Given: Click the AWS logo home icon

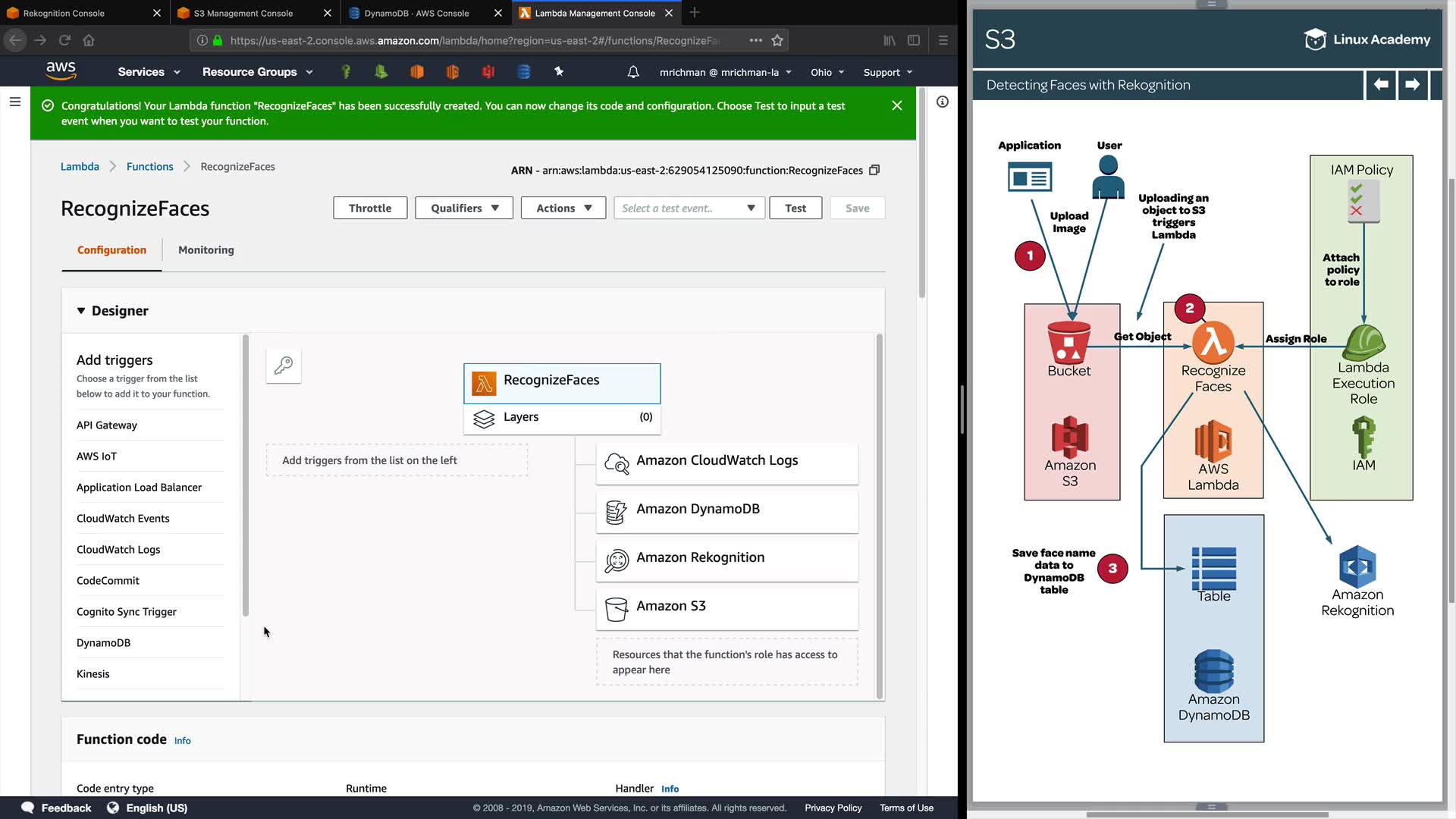Looking at the screenshot, I should [x=61, y=71].
